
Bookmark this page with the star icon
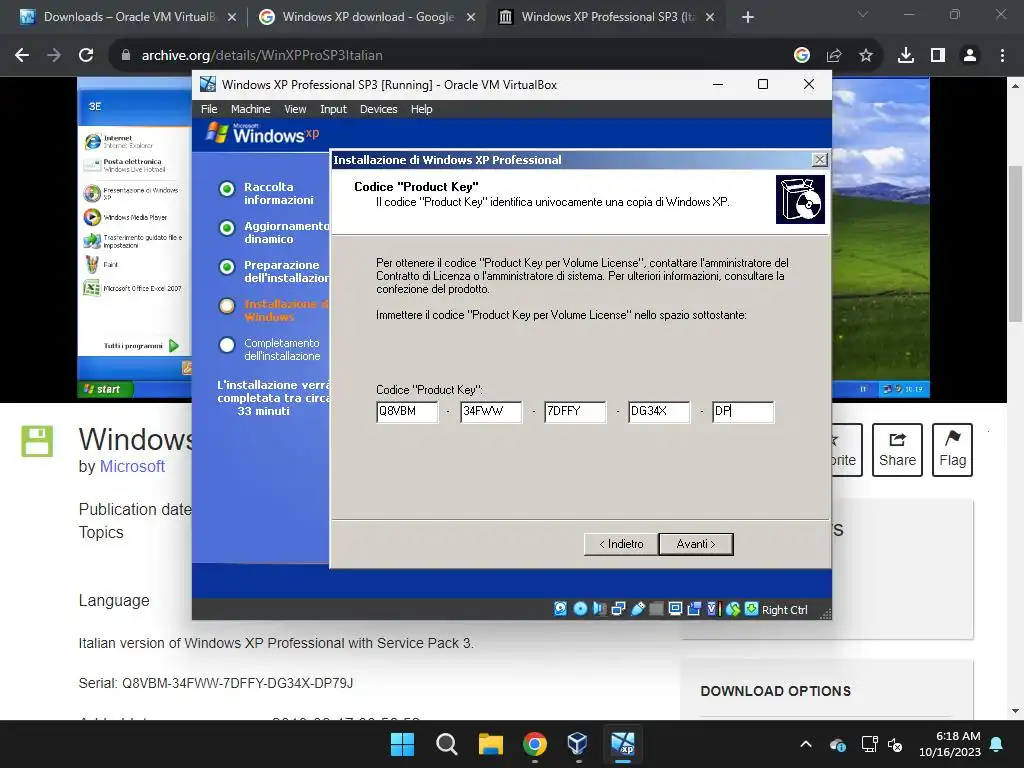866,55
